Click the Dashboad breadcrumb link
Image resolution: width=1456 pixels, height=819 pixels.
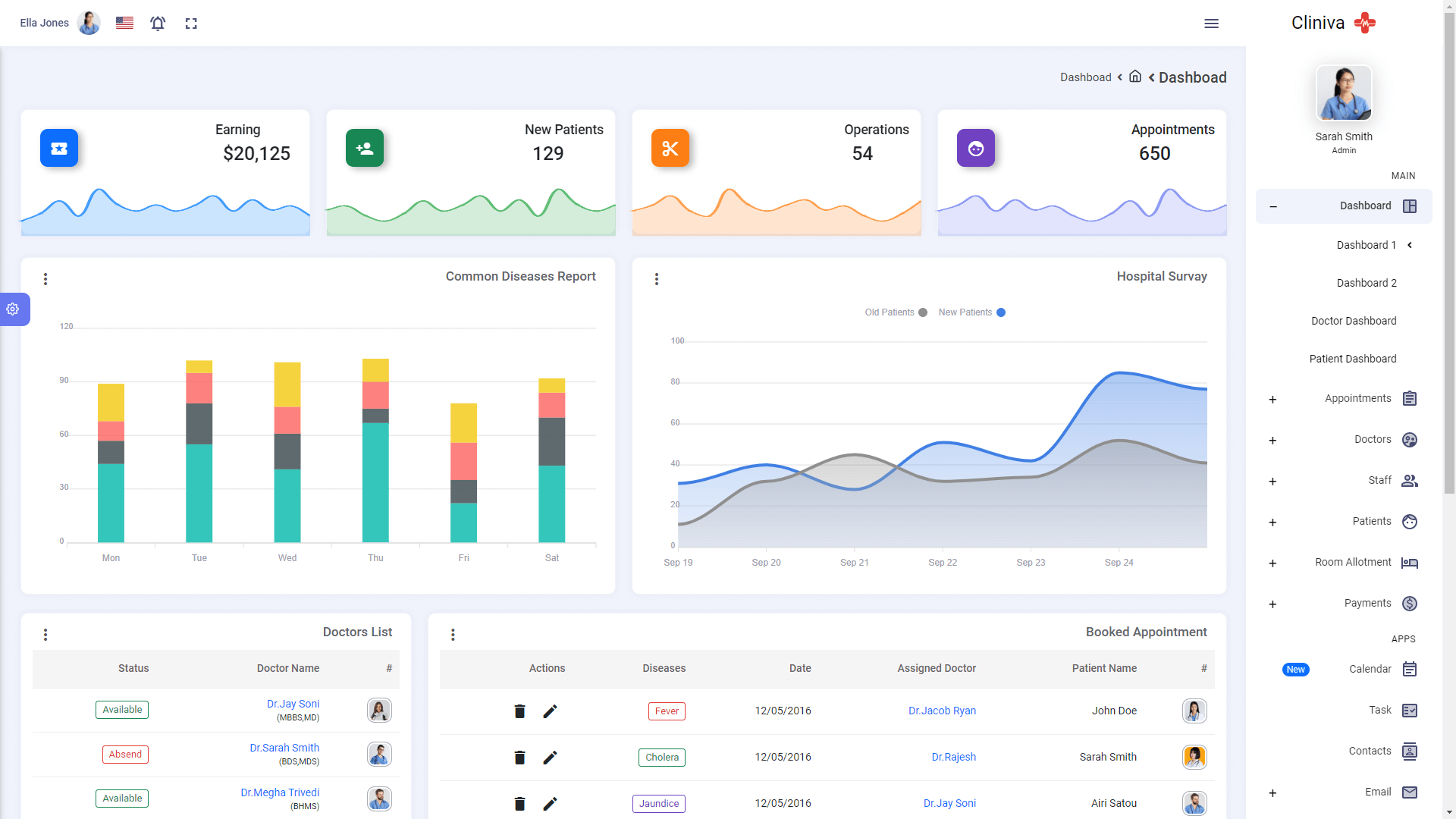click(1086, 77)
